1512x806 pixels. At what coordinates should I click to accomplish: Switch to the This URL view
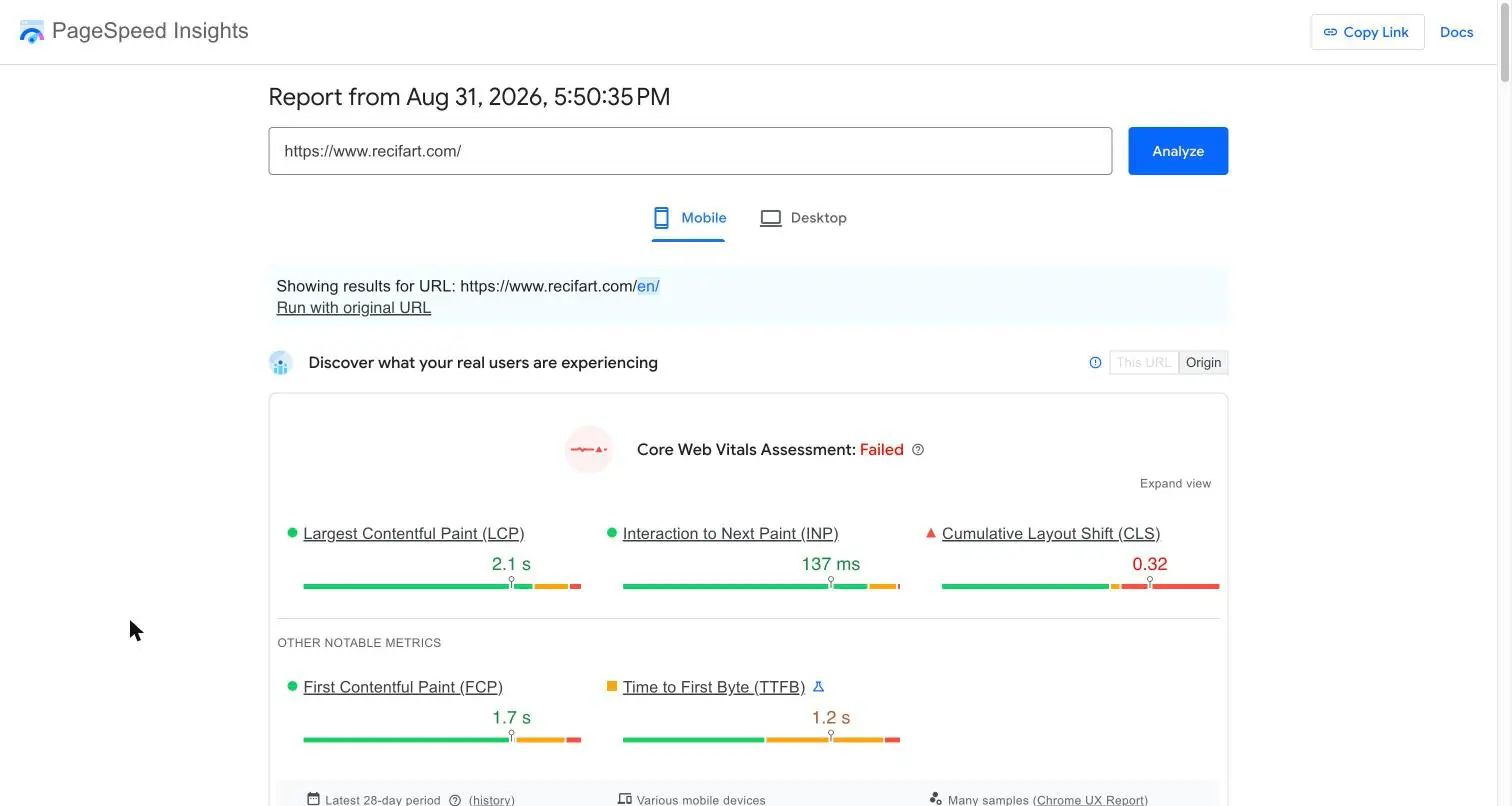(x=1144, y=363)
